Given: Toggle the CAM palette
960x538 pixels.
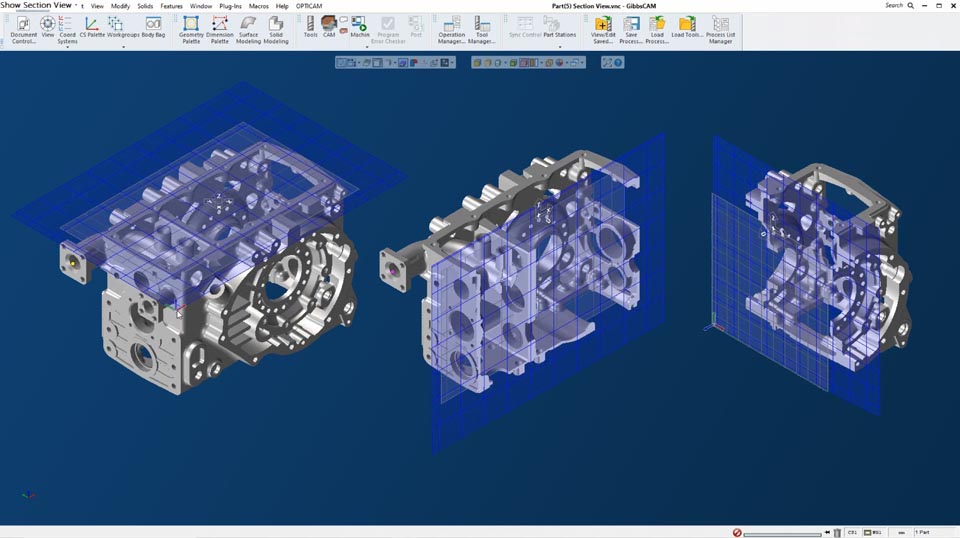Looking at the screenshot, I should (x=328, y=27).
